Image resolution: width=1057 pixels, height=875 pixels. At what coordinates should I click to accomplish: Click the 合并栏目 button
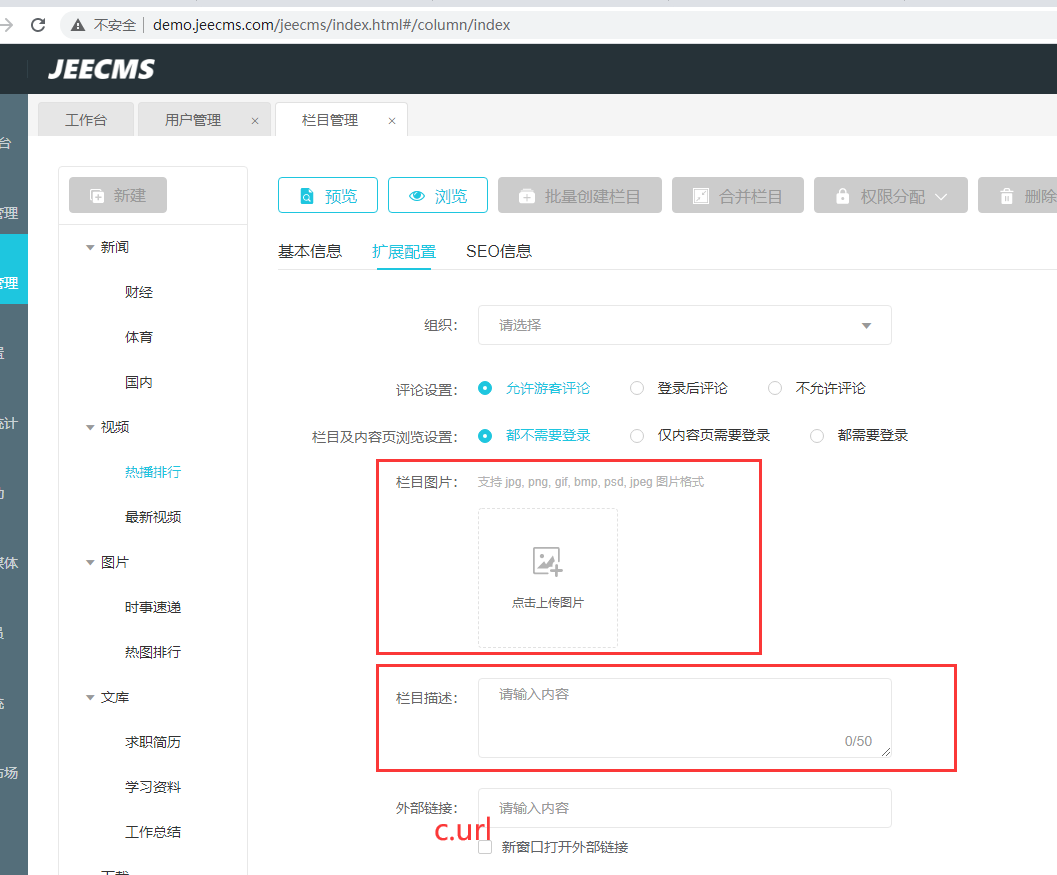(x=737, y=196)
